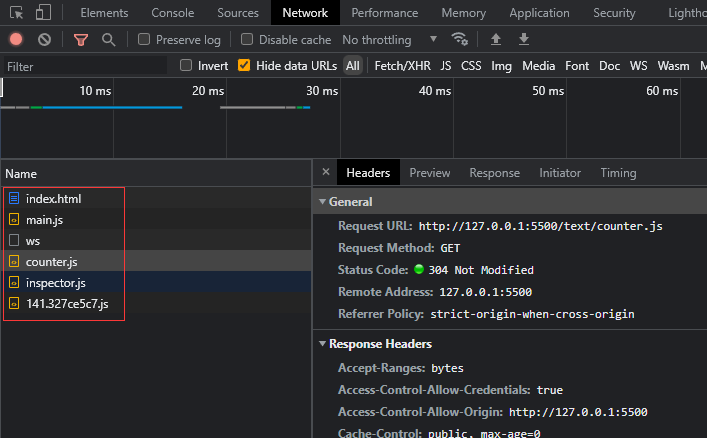
Task: Click the 30 ms timeline marker
Action: [321, 91]
